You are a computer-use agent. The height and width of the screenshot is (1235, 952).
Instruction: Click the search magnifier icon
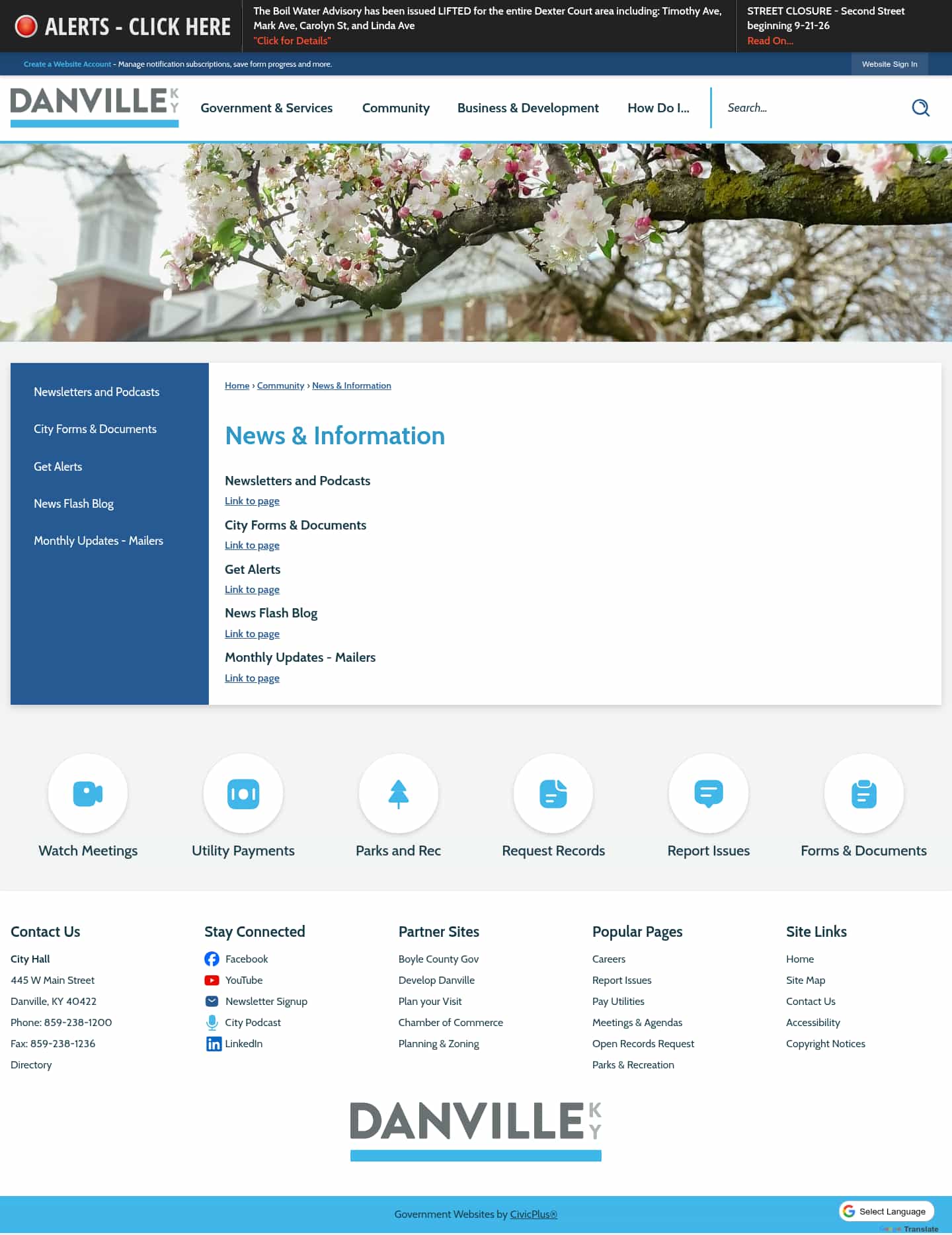pyautogui.click(x=920, y=108)
